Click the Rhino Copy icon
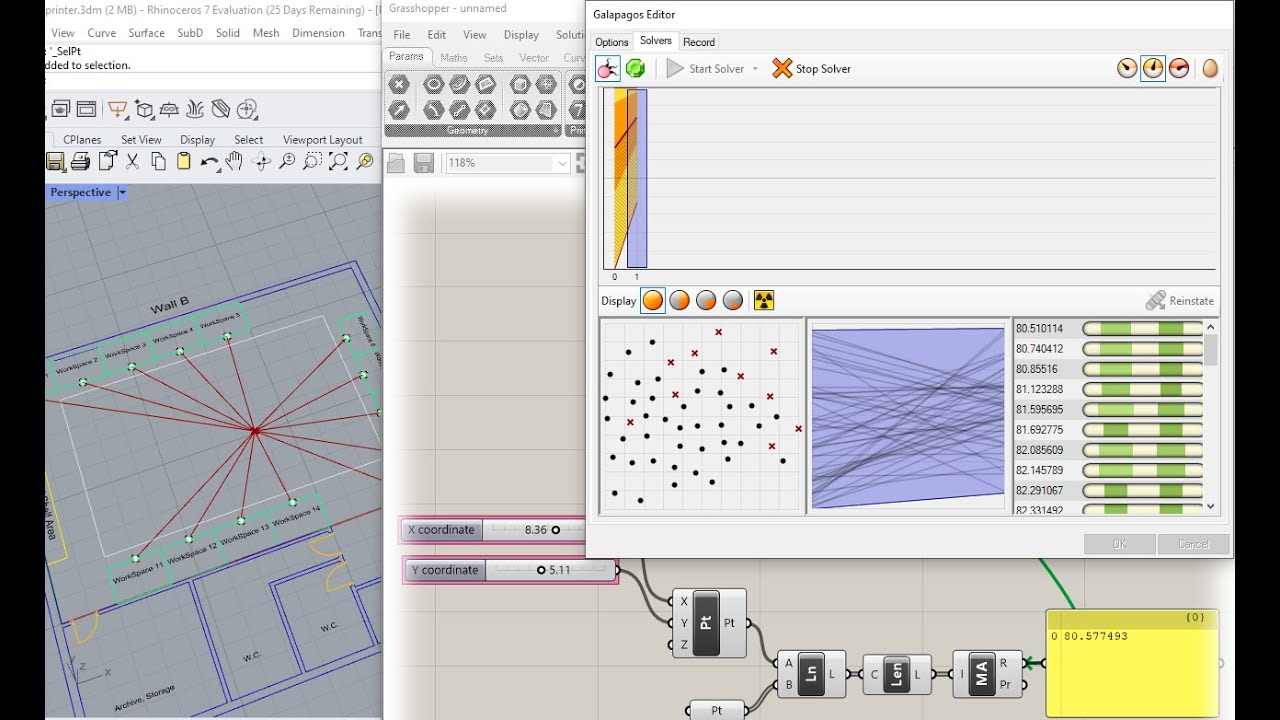Image resolution: width=1280 pixels, height=720 pixels. click(158, 161)
